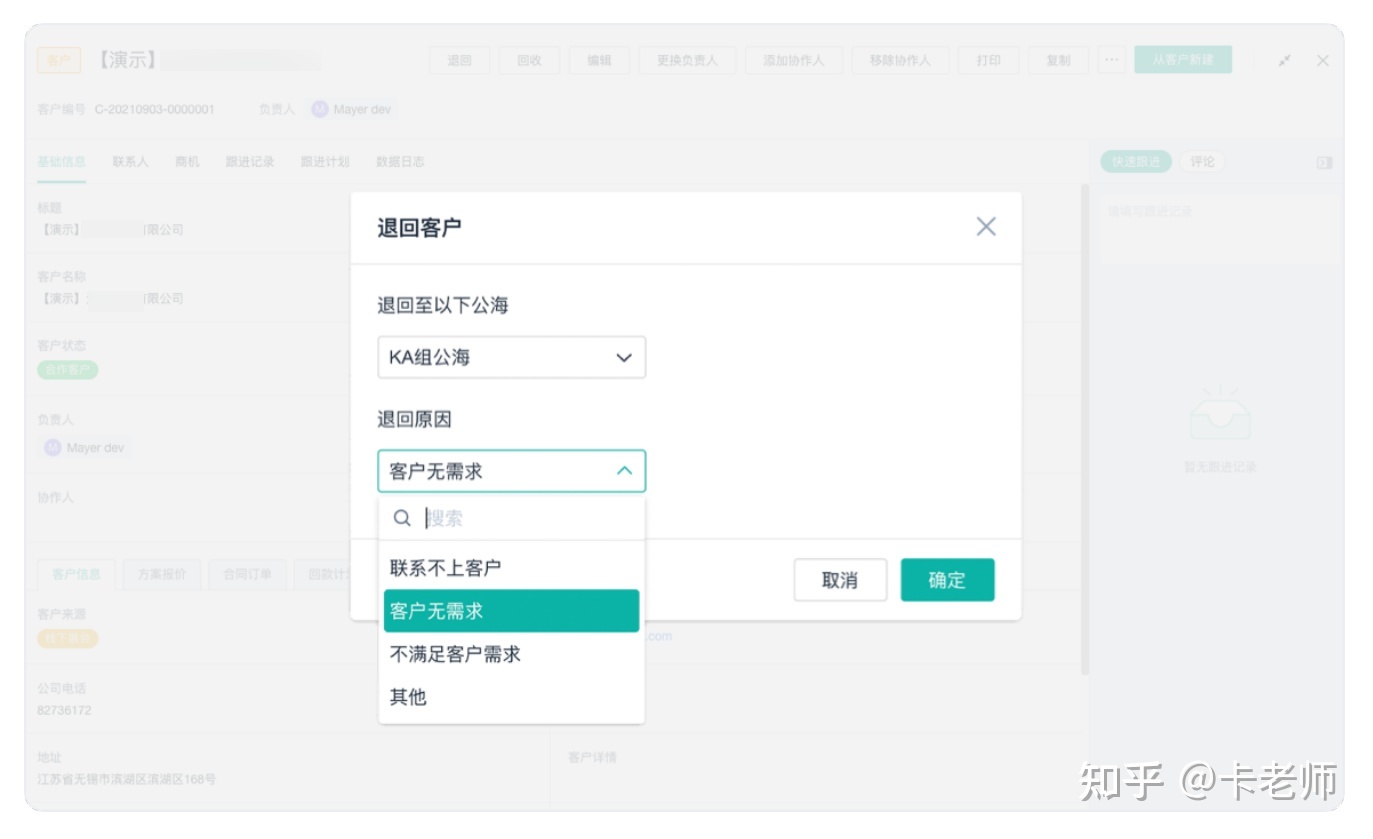The height and width of the screenshot is (839, 1373).
Task: Choose 其他 in the reason options
Action: click(x=407, y=697)
